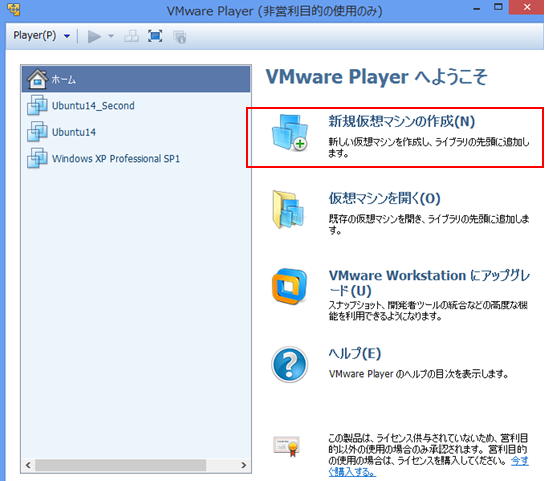The width and height of the screenshot is (547, 481).
Task: Select the Ubuntu14 virtual machine entry
Action: [136, 132]
